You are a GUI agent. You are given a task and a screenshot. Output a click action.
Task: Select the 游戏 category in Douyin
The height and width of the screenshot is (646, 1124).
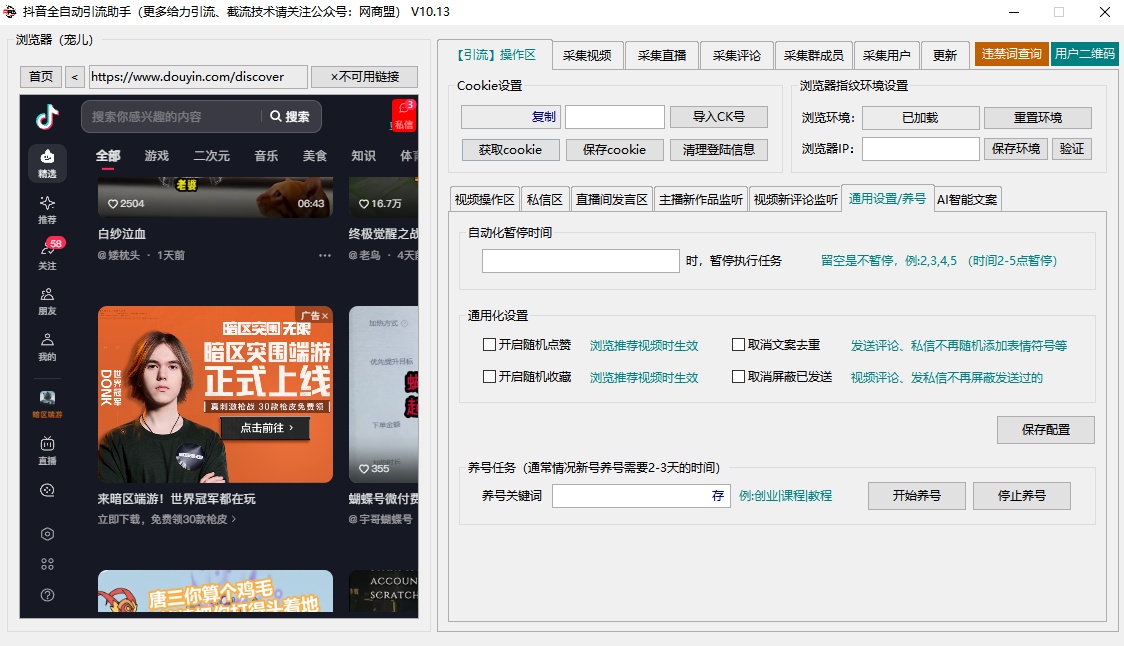[157, 156]
